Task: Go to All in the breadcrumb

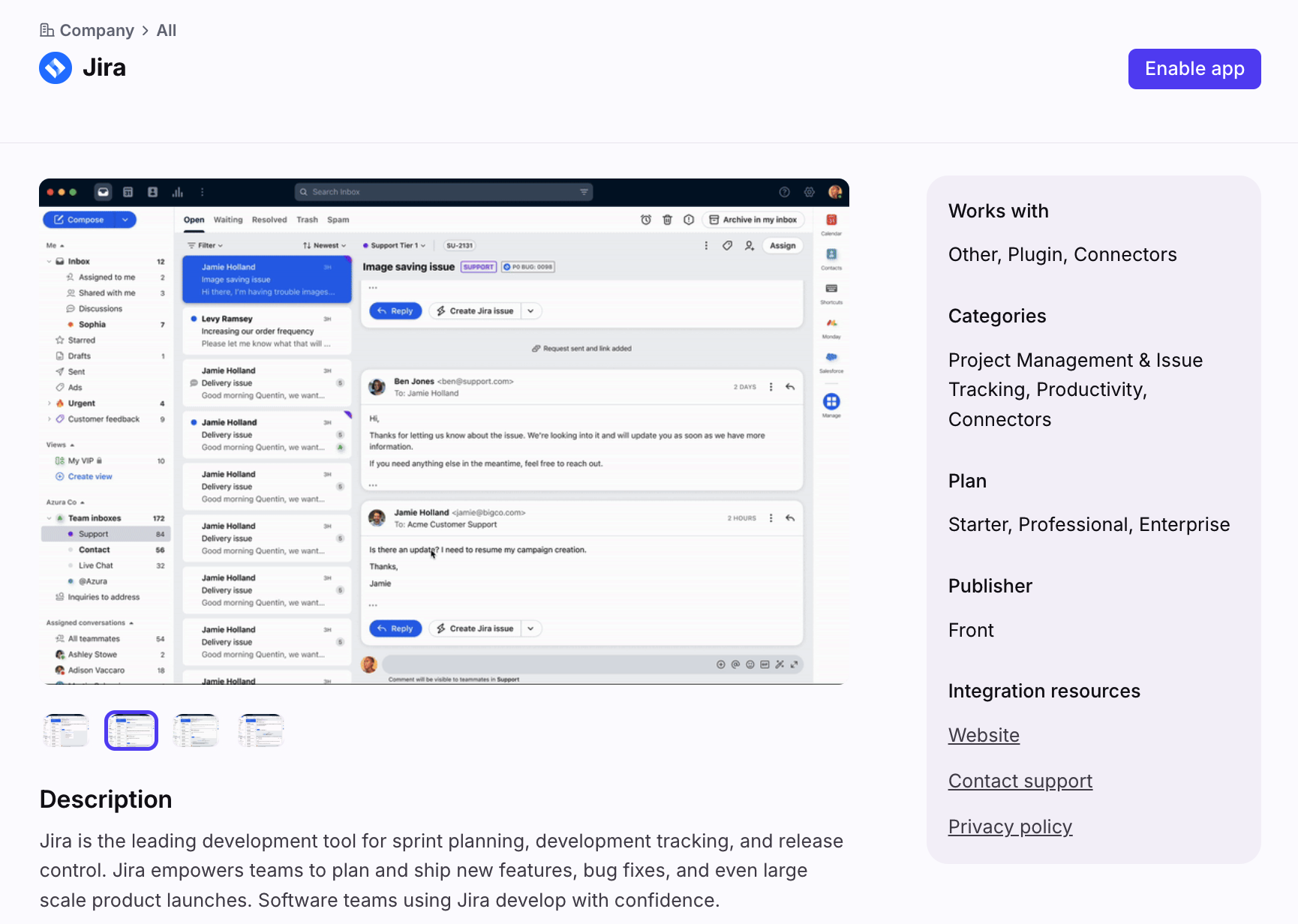Action: coord(167,31)
